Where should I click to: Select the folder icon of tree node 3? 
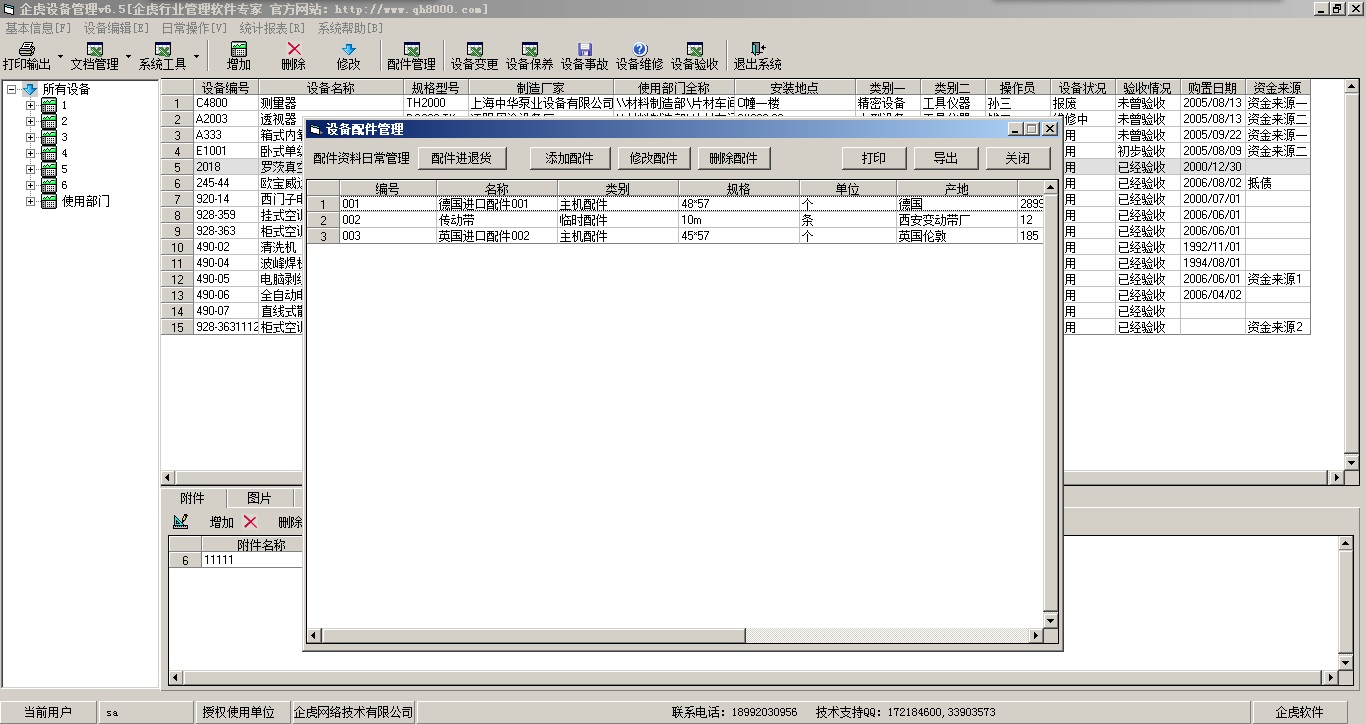(48, 137)
